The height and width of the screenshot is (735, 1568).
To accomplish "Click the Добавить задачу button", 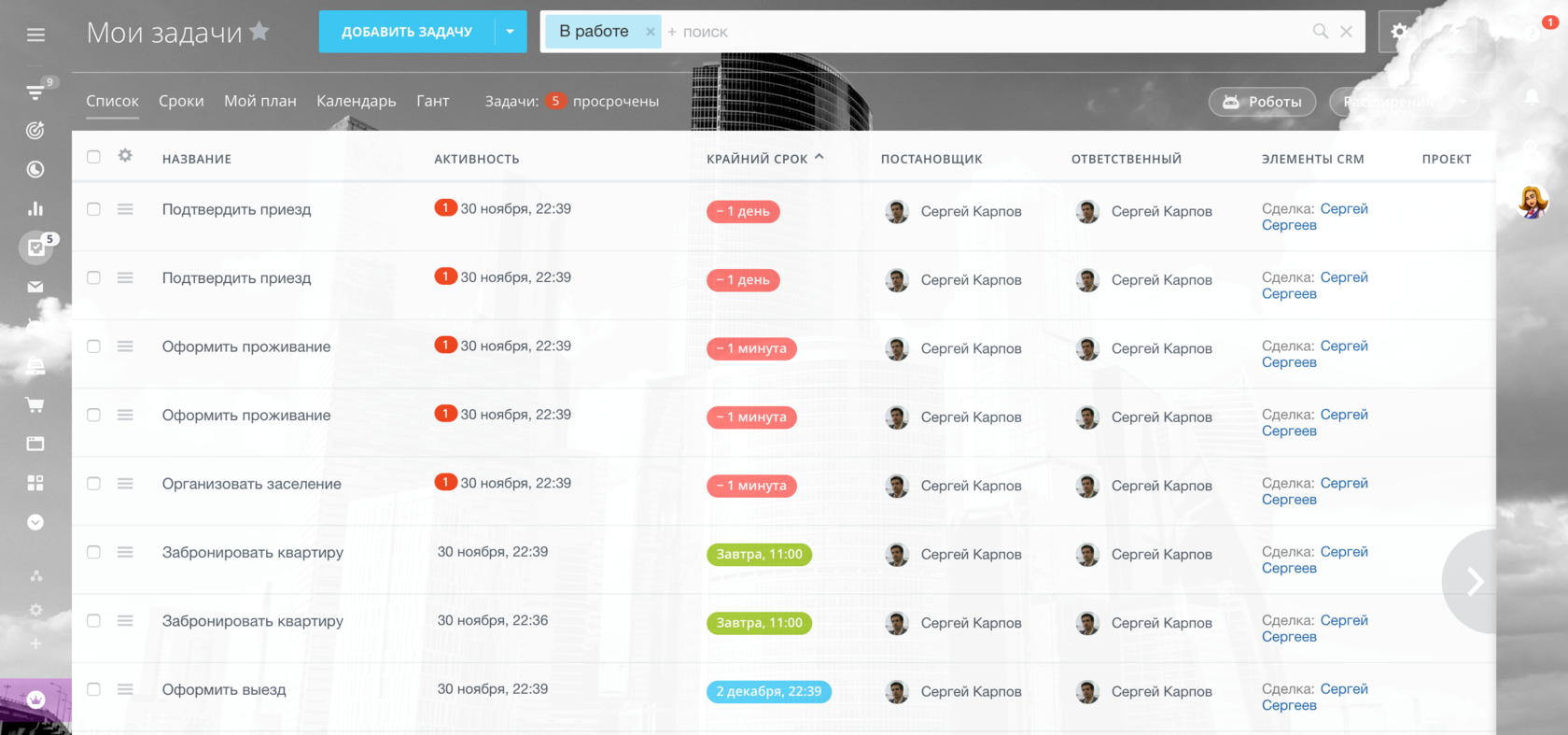I will pyautogui.click(x=407, y=32).
